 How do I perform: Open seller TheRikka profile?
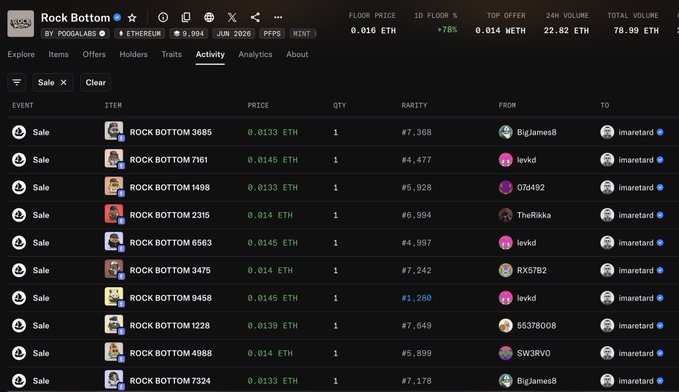[534, 215]
